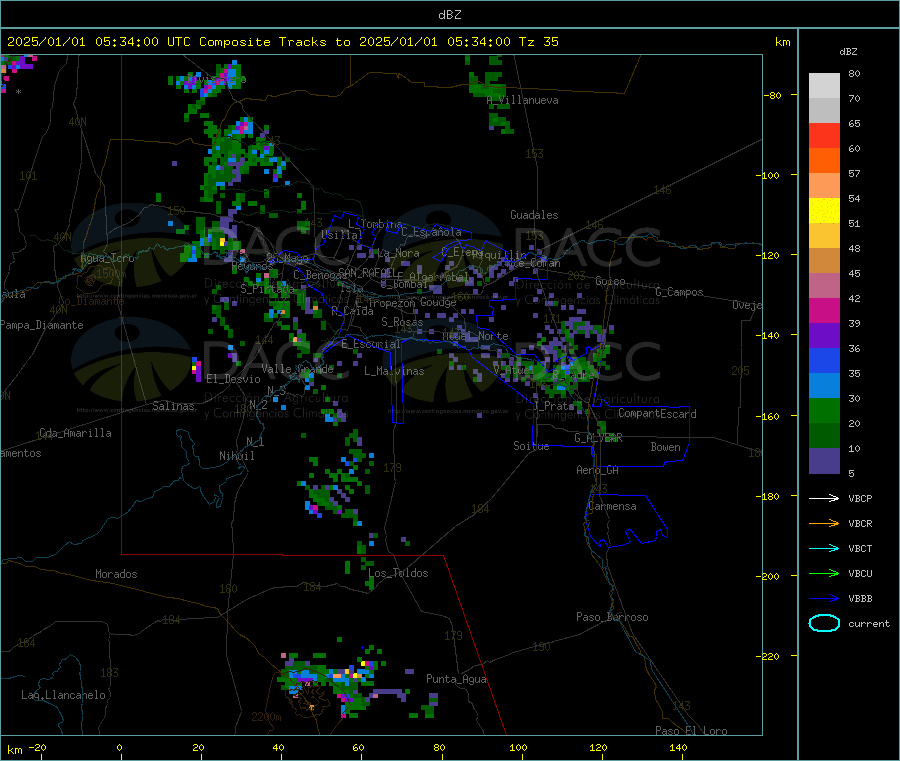
Task: Click the 'Salinas' map label
Action: click(173, 406)
